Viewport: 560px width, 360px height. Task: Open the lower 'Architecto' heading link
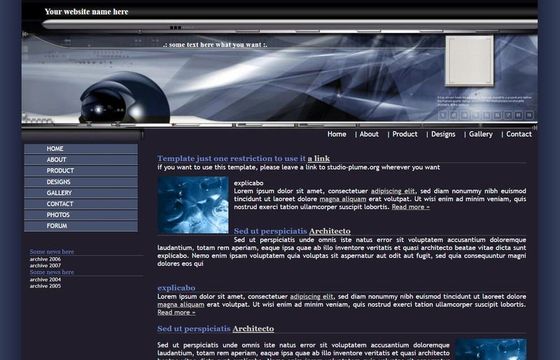tap(253, 329)
